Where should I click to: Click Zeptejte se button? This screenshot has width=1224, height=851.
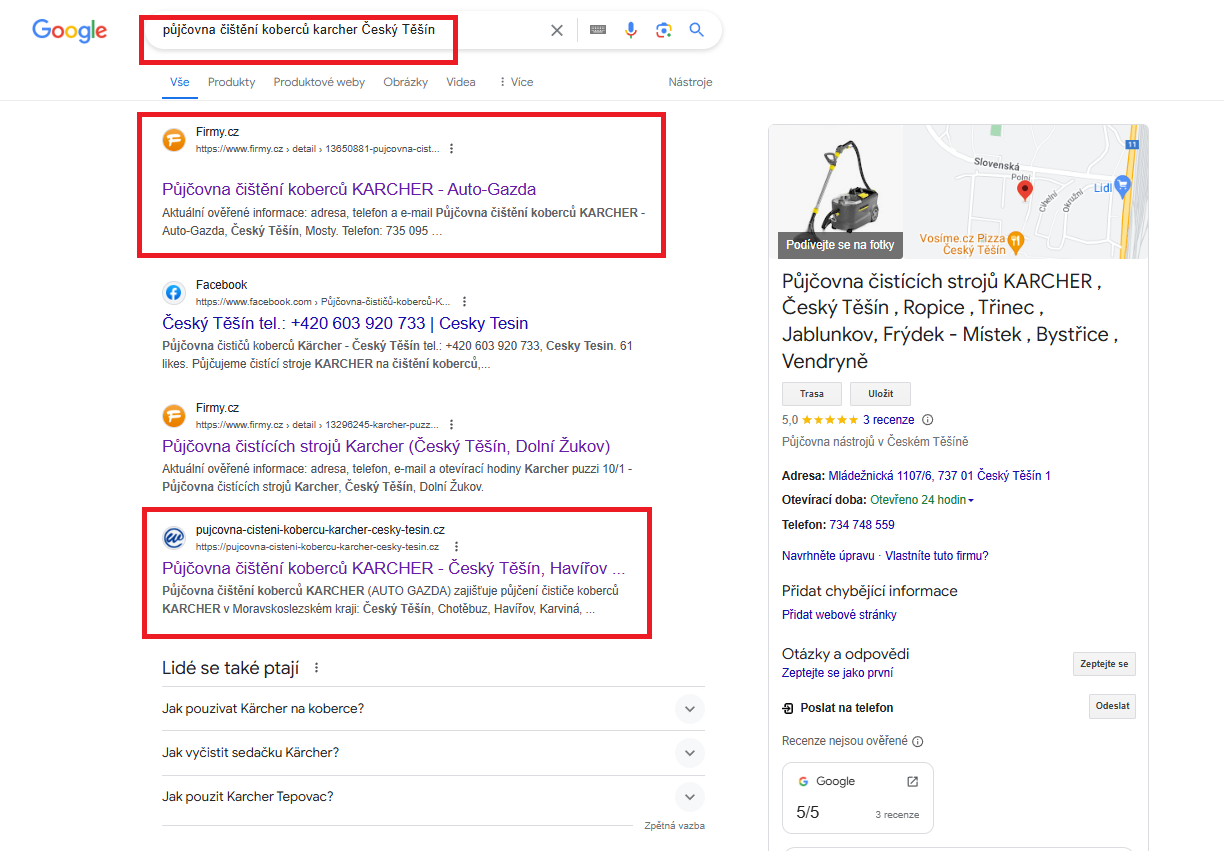pyautogui.click(x=1104, y=664)
